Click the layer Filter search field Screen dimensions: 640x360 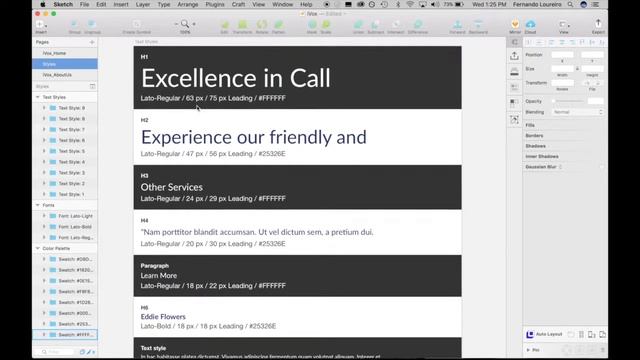click(x=58, y=352)
